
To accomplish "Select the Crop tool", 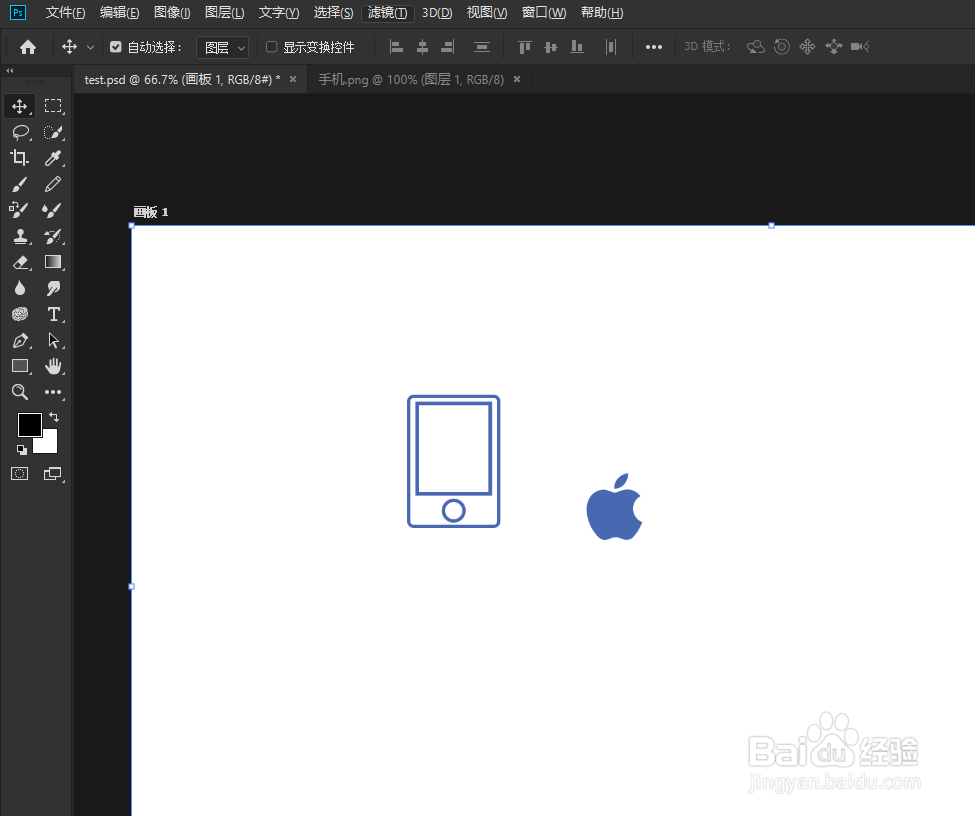I will coord(19,158).
